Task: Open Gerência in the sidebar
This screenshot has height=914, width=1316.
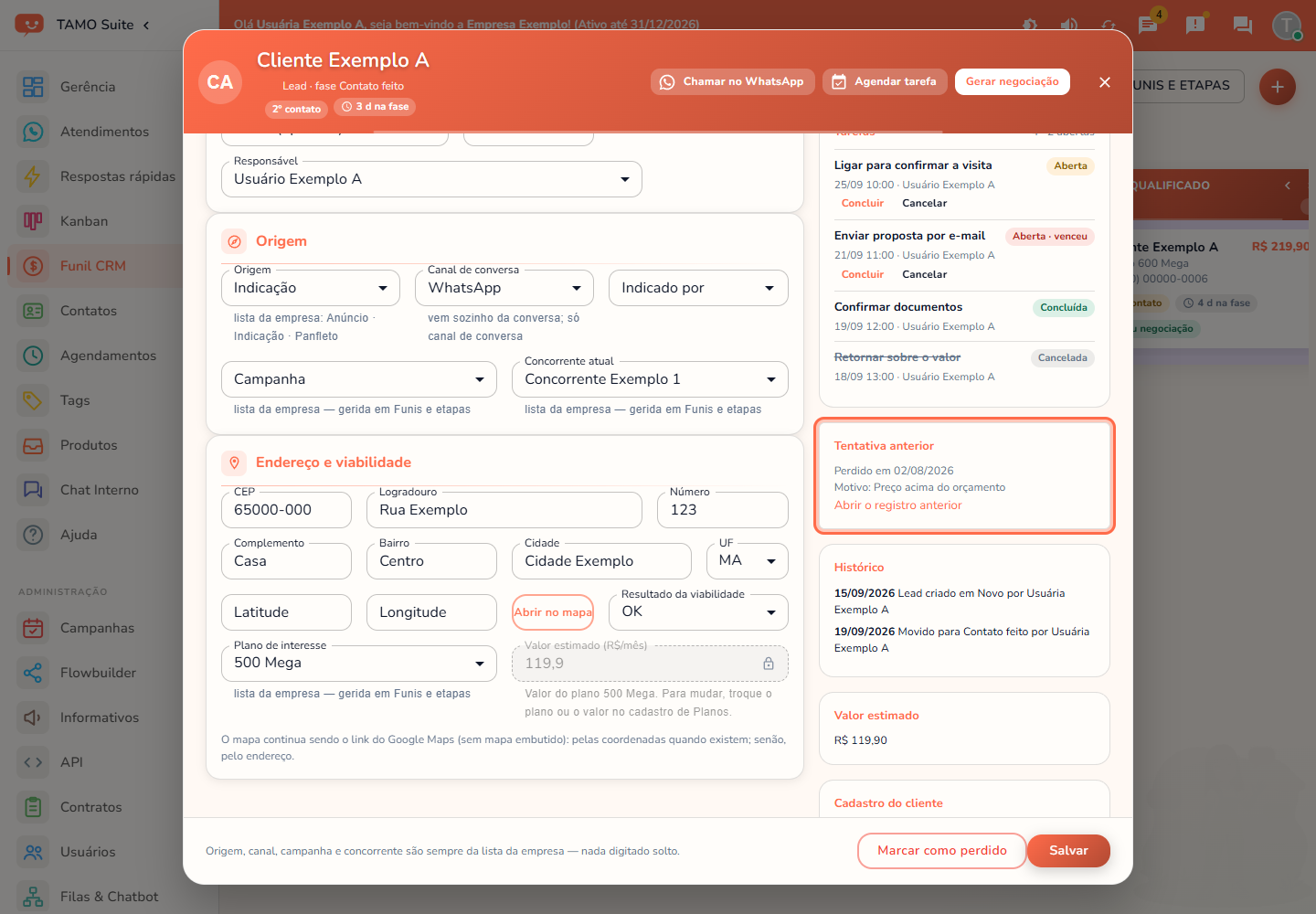Action: (88, 87)
